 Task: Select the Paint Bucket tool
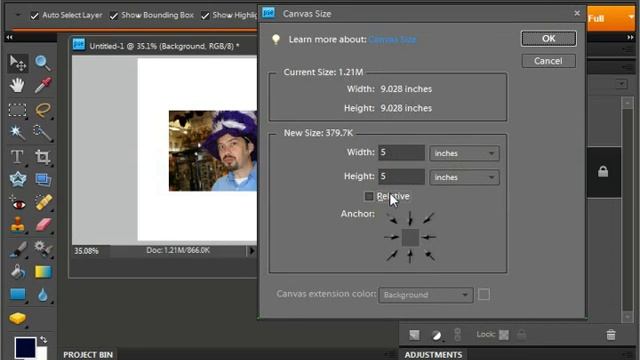tap(18, 271)
